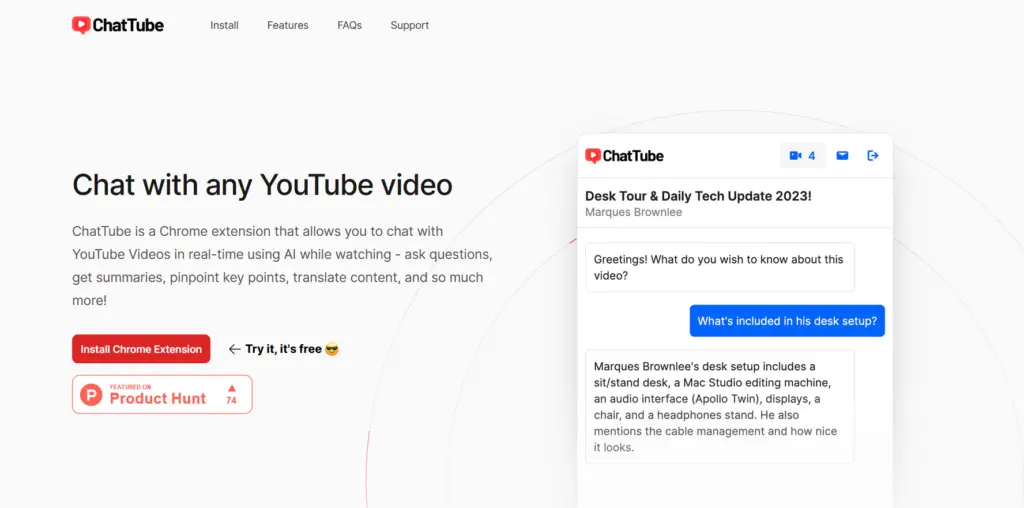
Task: Go to Features section
Action: (x=287, y=25)
